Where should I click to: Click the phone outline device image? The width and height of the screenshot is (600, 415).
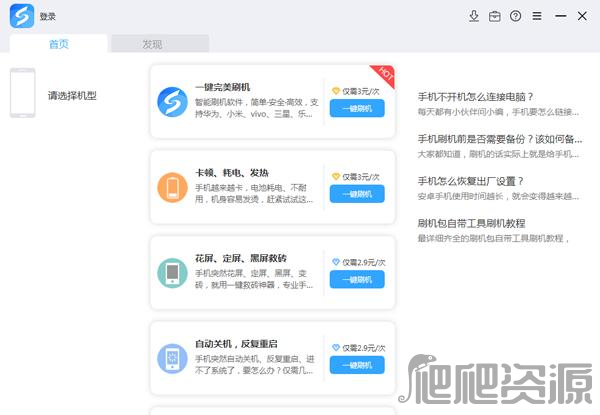point(23,93)
